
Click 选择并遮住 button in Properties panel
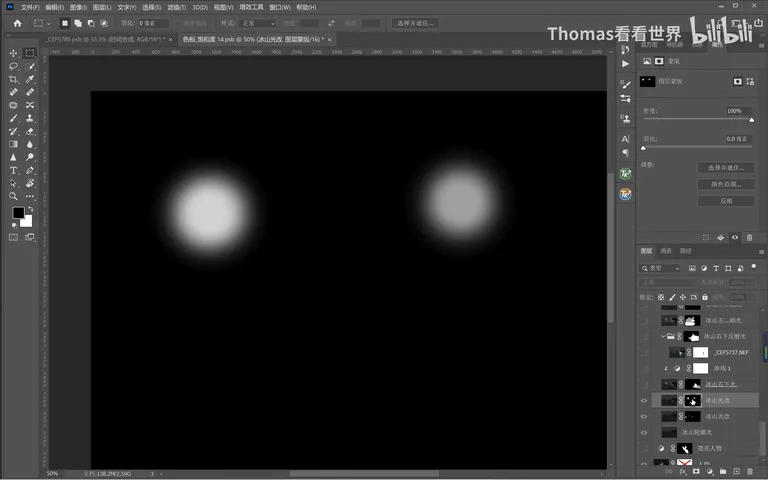pos(726,168)
